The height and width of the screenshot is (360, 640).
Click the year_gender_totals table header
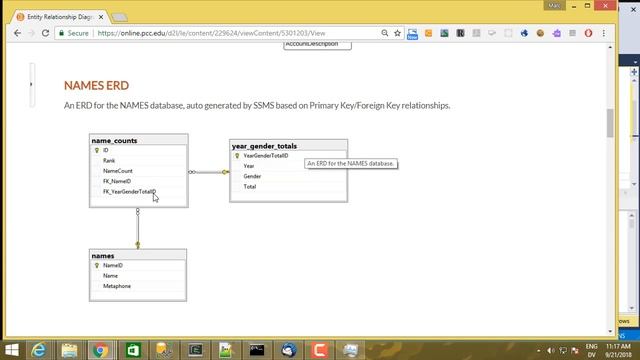(289, 146)
